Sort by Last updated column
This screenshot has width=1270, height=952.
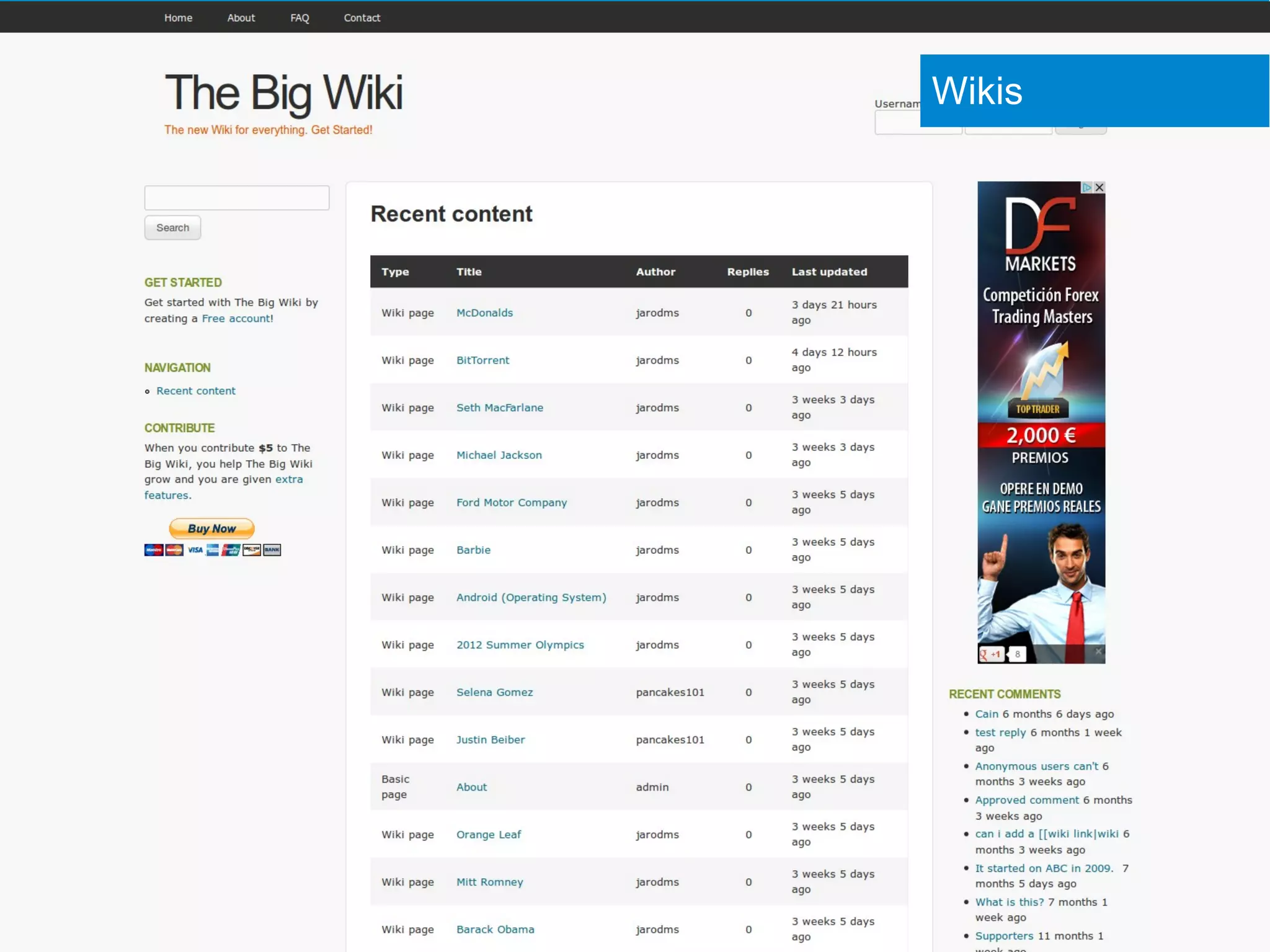click(x=829, y=272)
